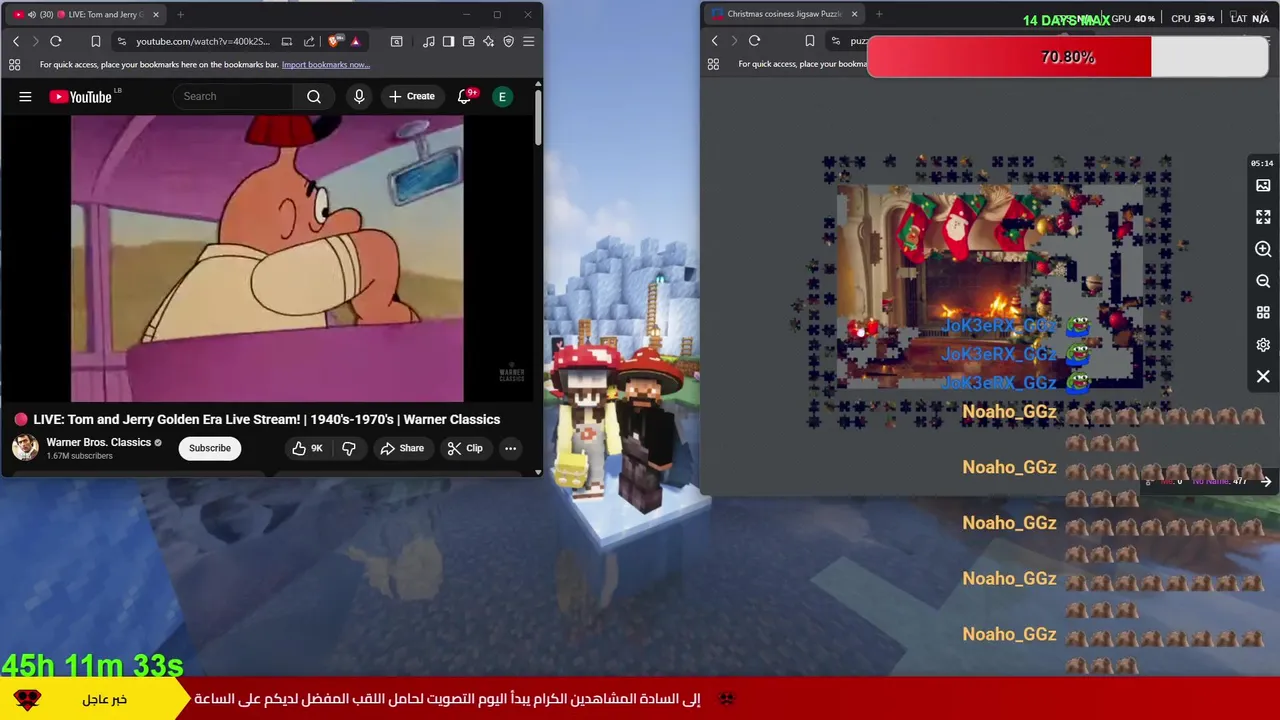This screenshot has width=1280, height=720.
Task: Open Brave Rewards triangle icon
Action: tap(355, 41)
